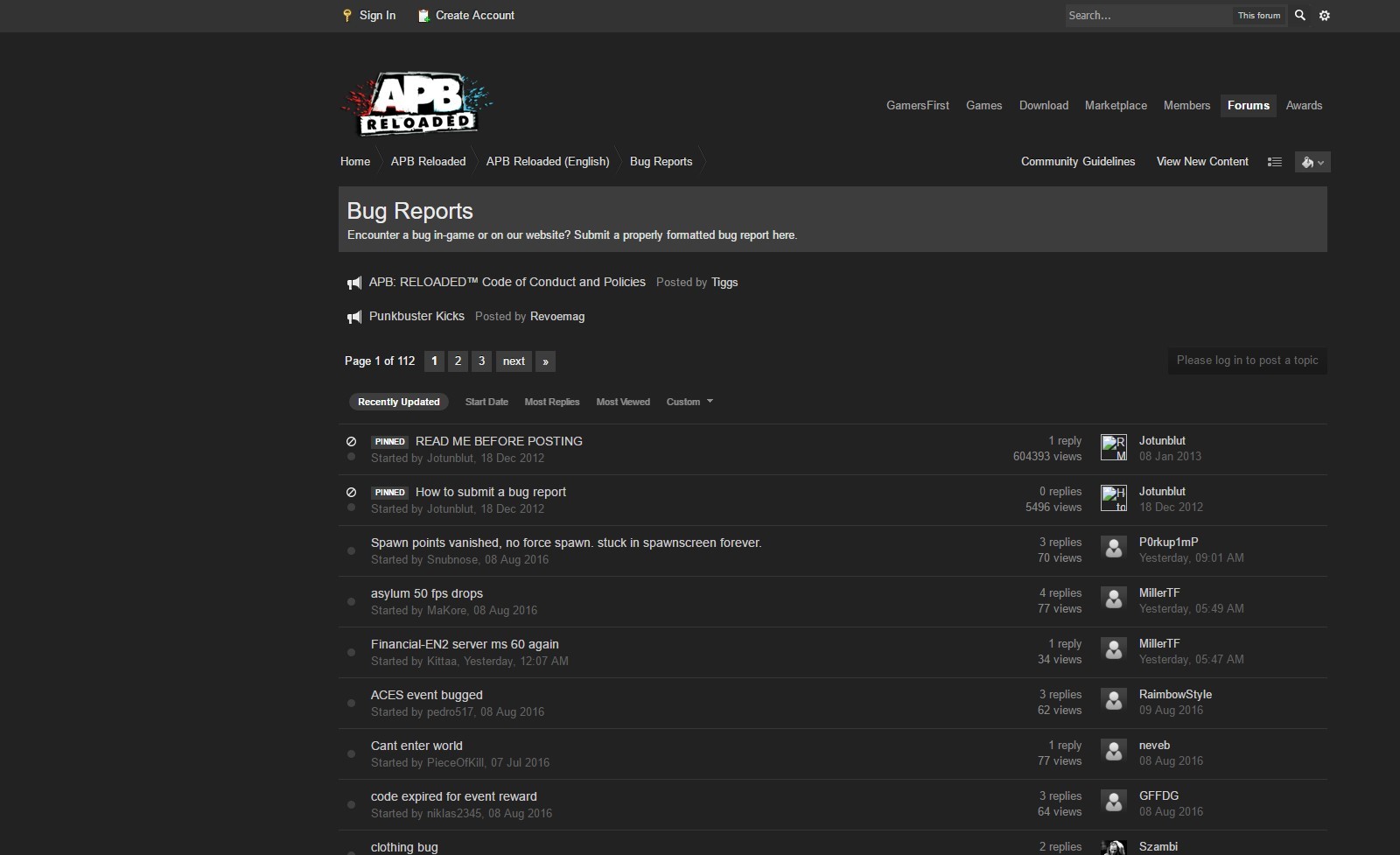This screenshot has height=855, width=1400.
Task: Click P0rkup1mP's avatar icon
Action: point(1114,549)
